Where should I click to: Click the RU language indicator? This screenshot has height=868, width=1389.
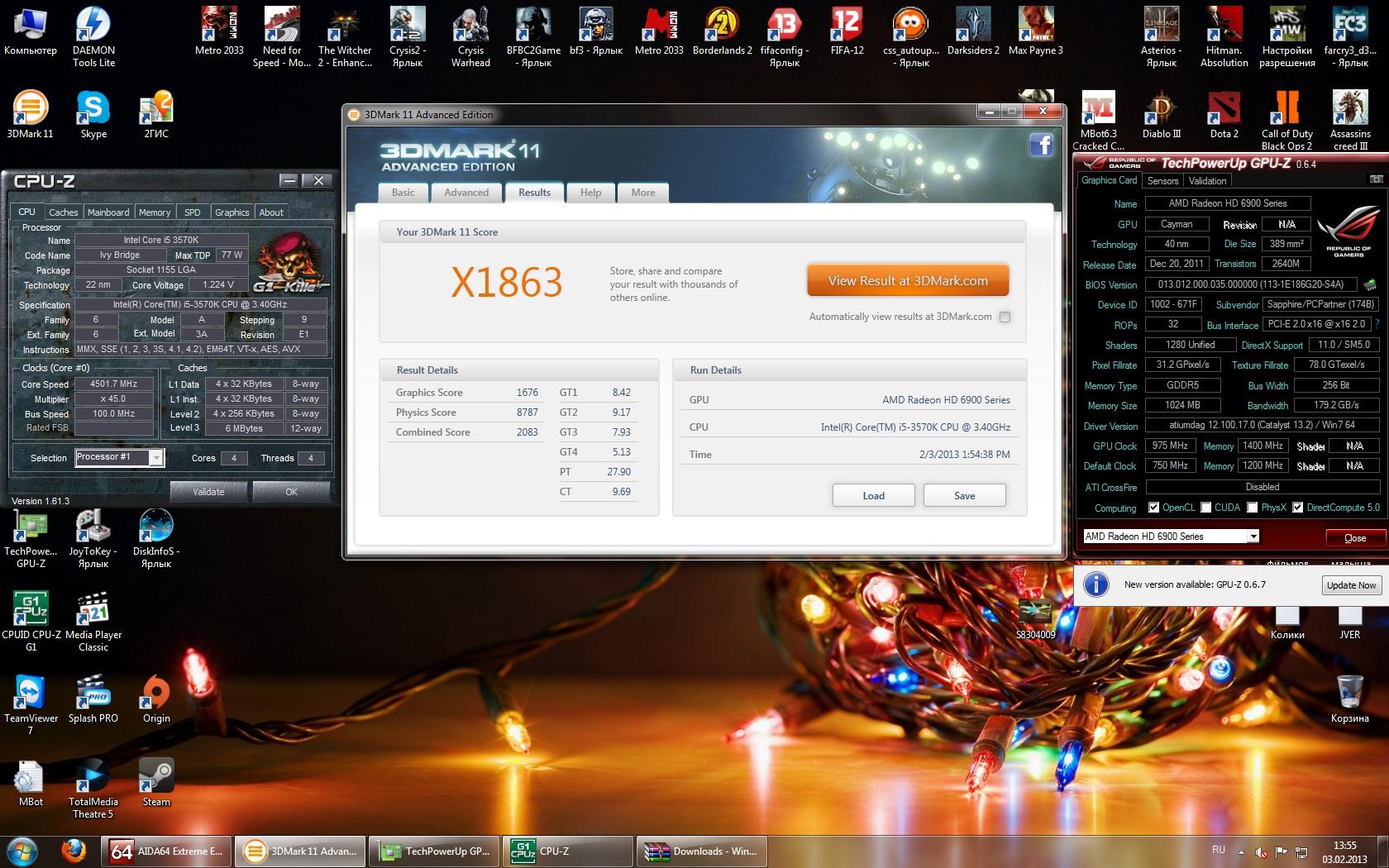(x=1219, y=850)
